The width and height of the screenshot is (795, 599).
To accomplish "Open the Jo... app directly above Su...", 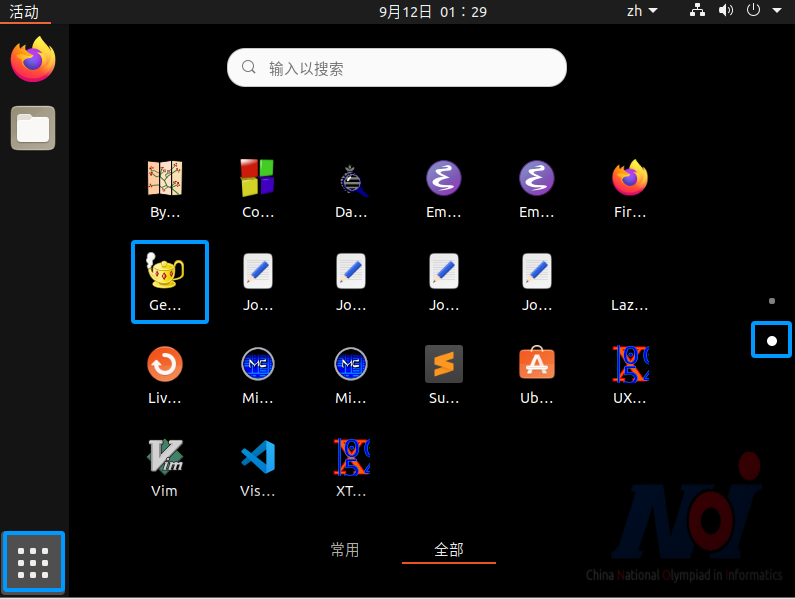I will tap(444, 282).
